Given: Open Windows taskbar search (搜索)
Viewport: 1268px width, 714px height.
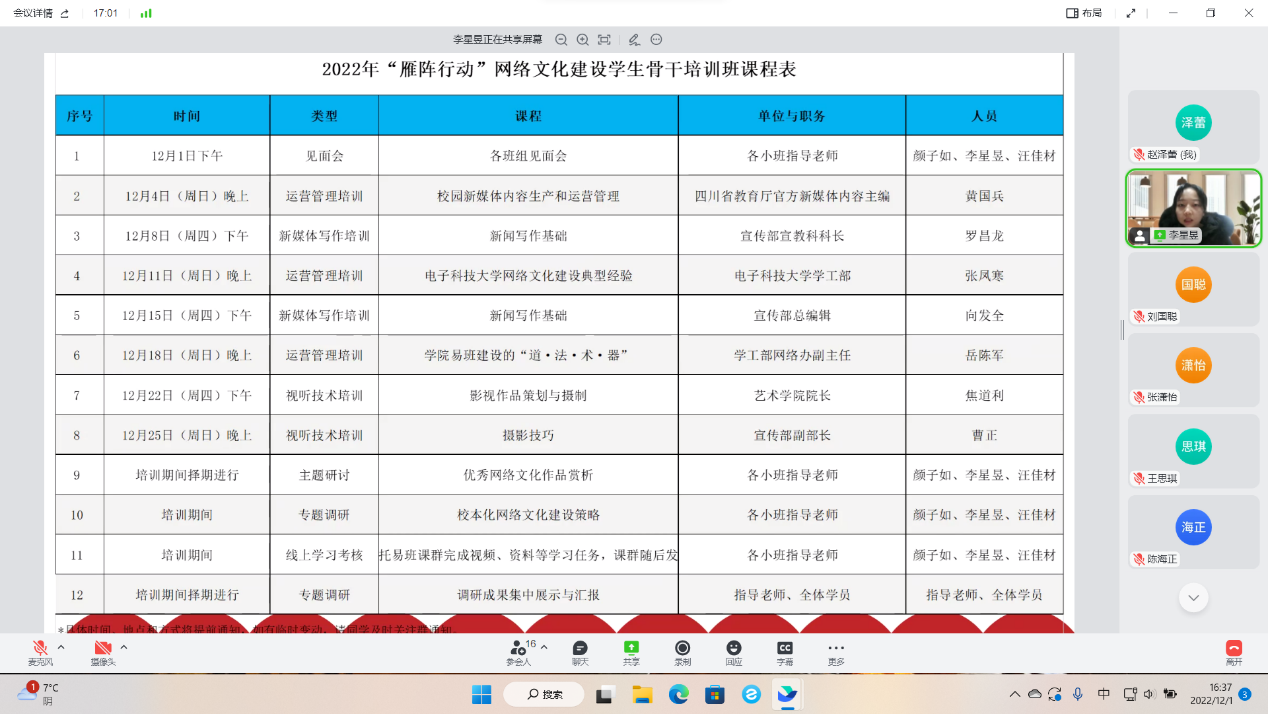Looking at the screenshot, I should click(x=544, y=694).
